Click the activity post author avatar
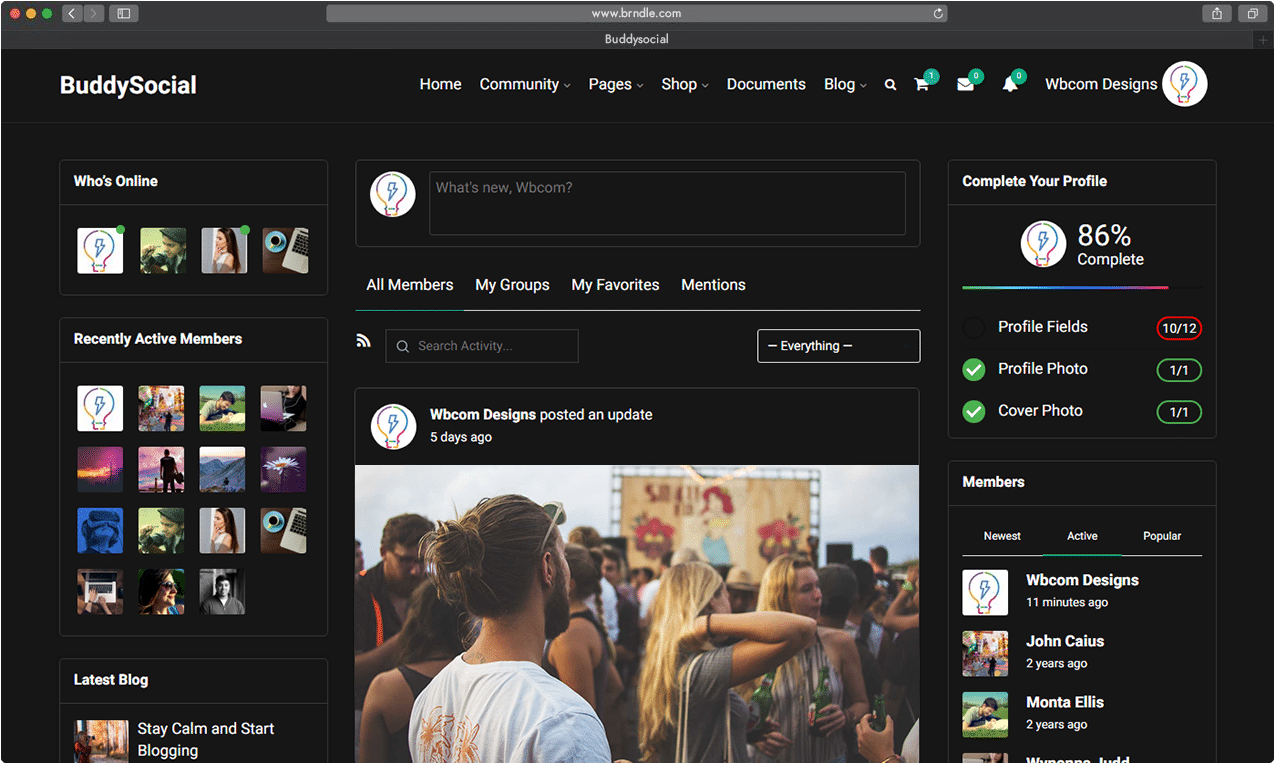Screen dimensions: 1275x764 click(x=393, y=426)
